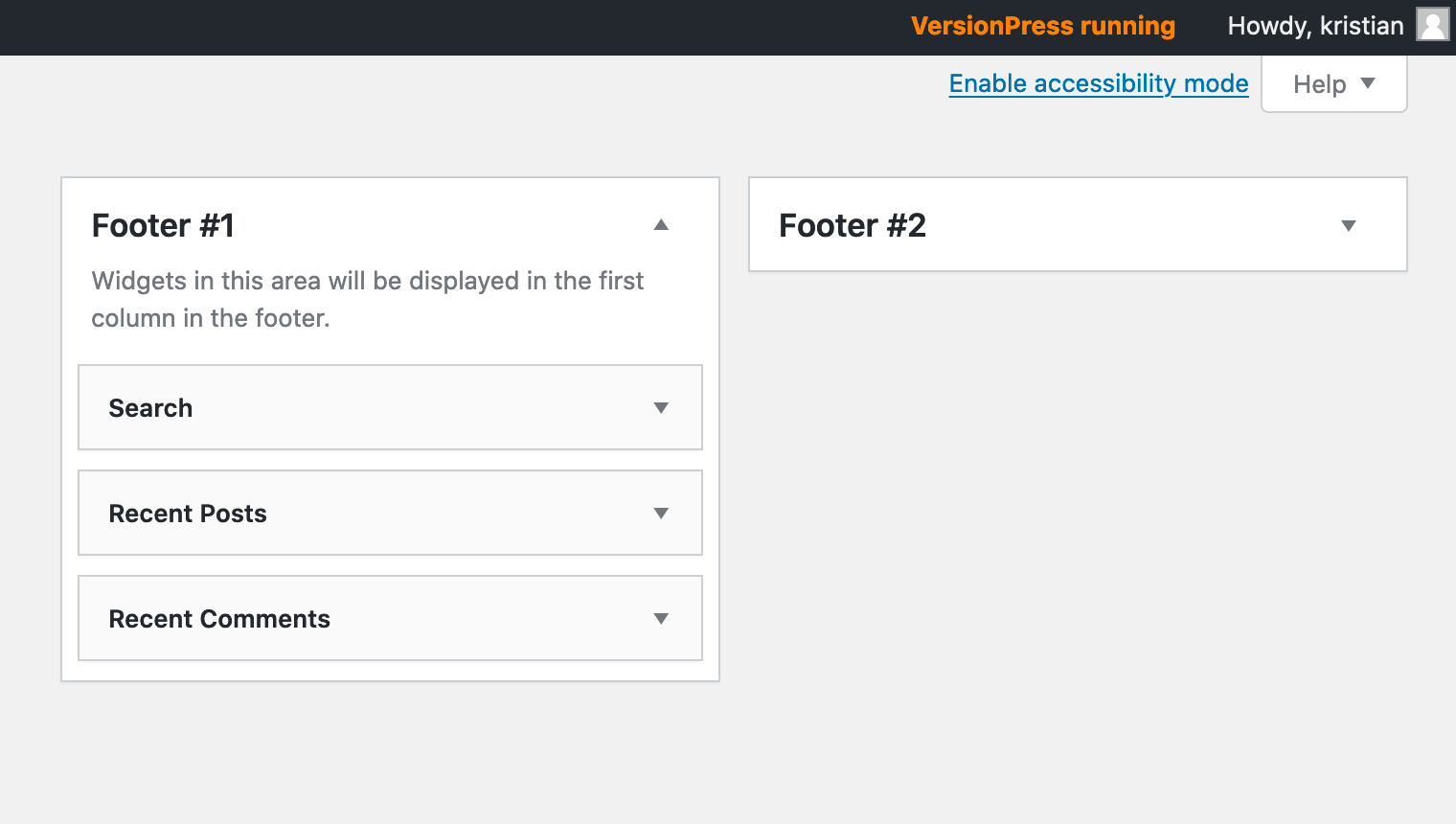Click the Footer #1 collapse triangle icon
1456x824 pixels.
coord(660,224)
